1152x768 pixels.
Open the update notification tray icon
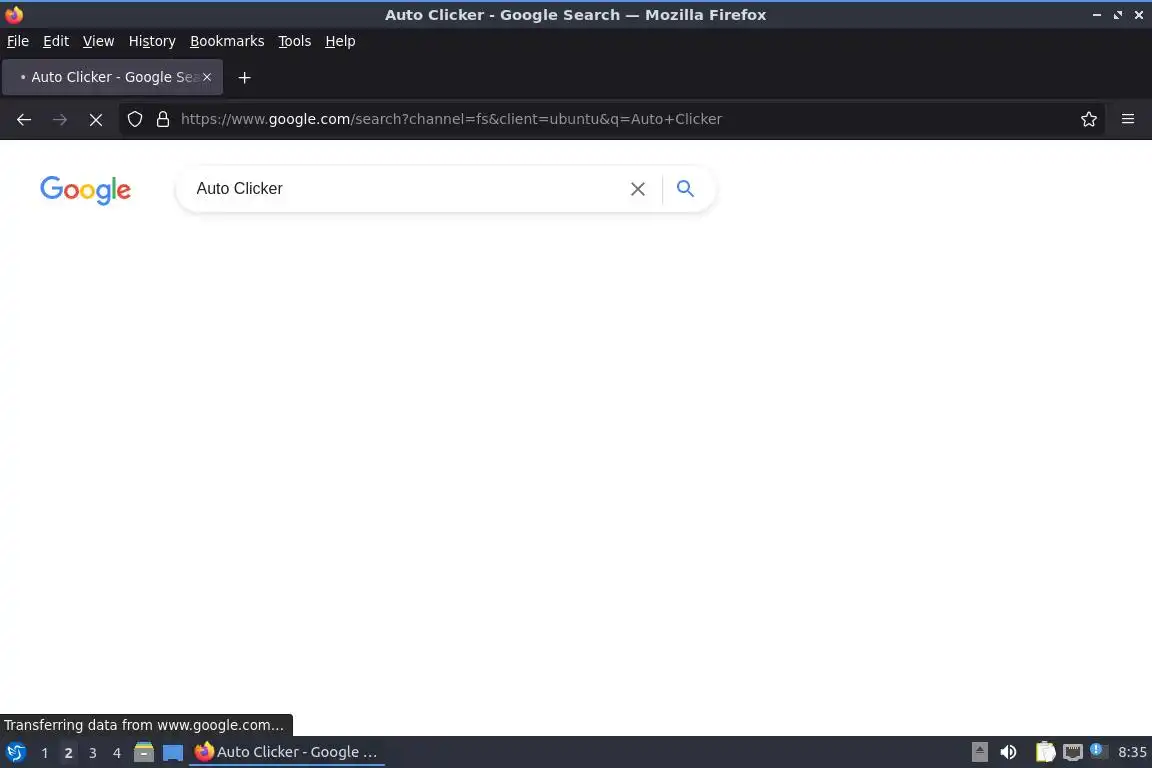point(1098,750)
